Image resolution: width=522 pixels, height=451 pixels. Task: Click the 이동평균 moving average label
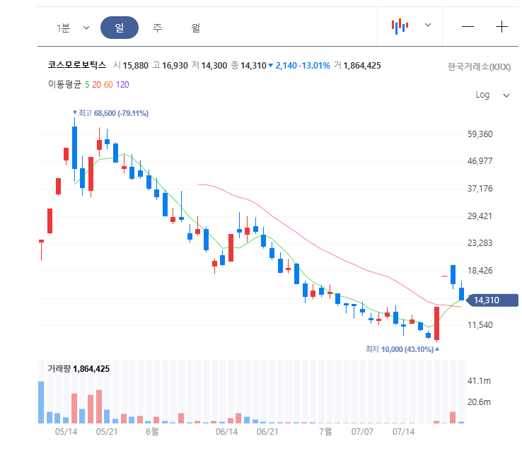click(65, 84)
